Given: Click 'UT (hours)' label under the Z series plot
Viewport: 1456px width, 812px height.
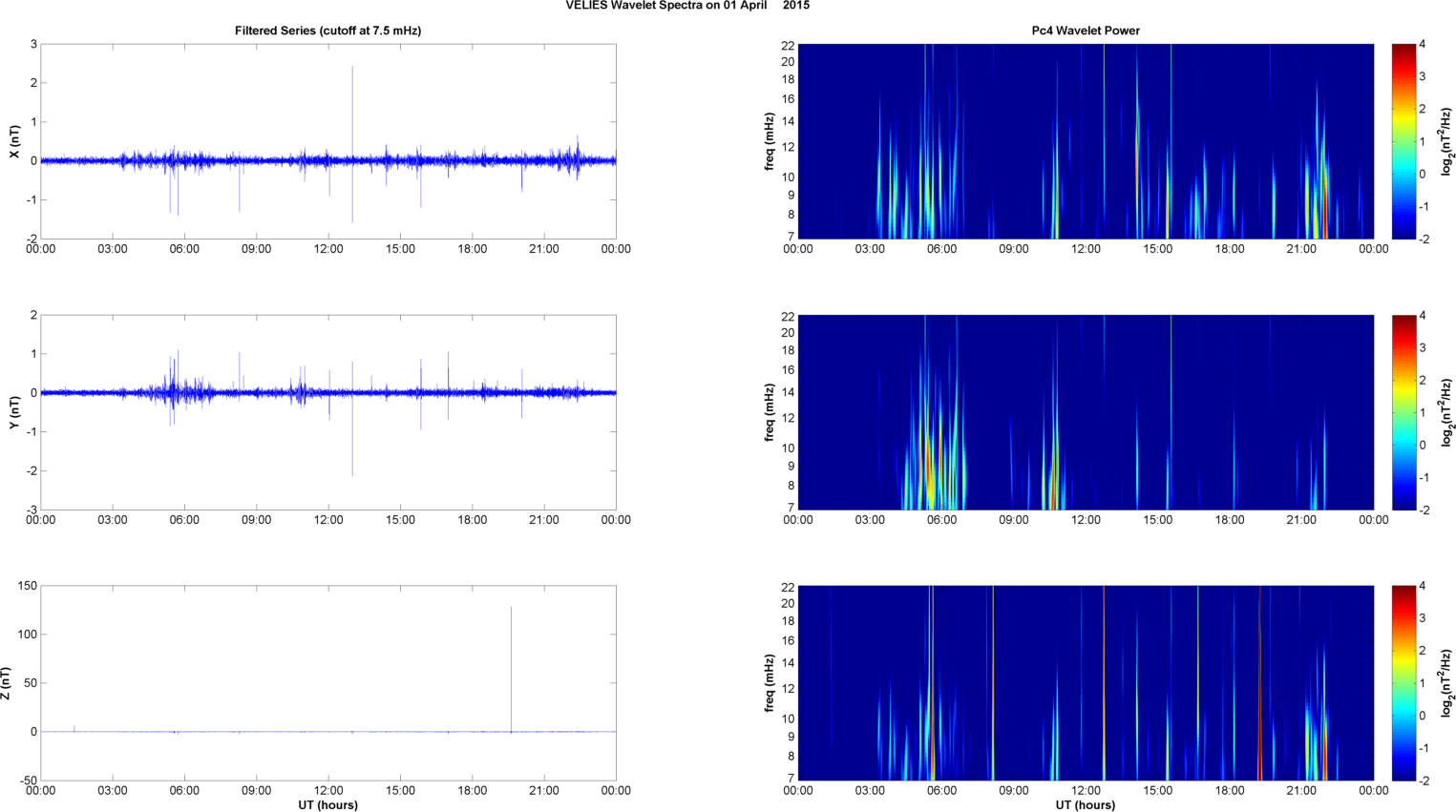Looking at the screenshot, I should click(x=327, y=804).
